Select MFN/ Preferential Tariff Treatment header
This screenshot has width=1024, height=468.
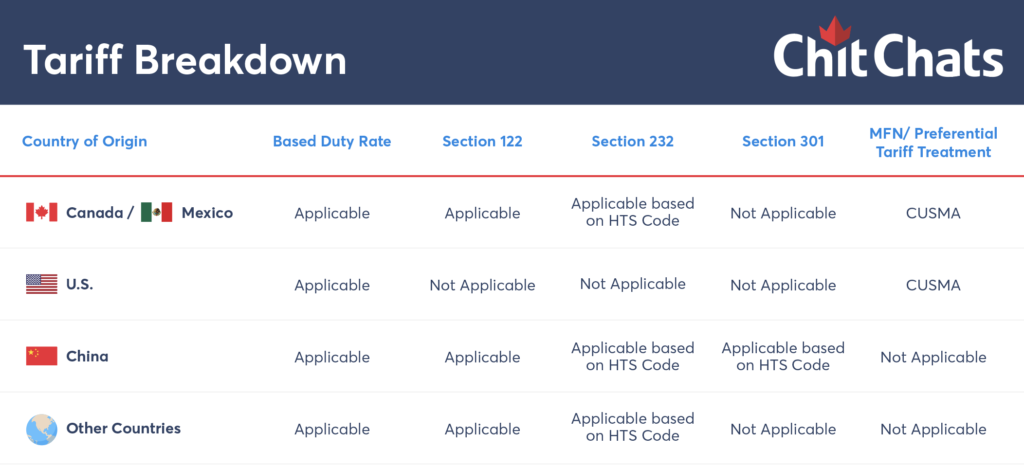(x=933, y=142)
